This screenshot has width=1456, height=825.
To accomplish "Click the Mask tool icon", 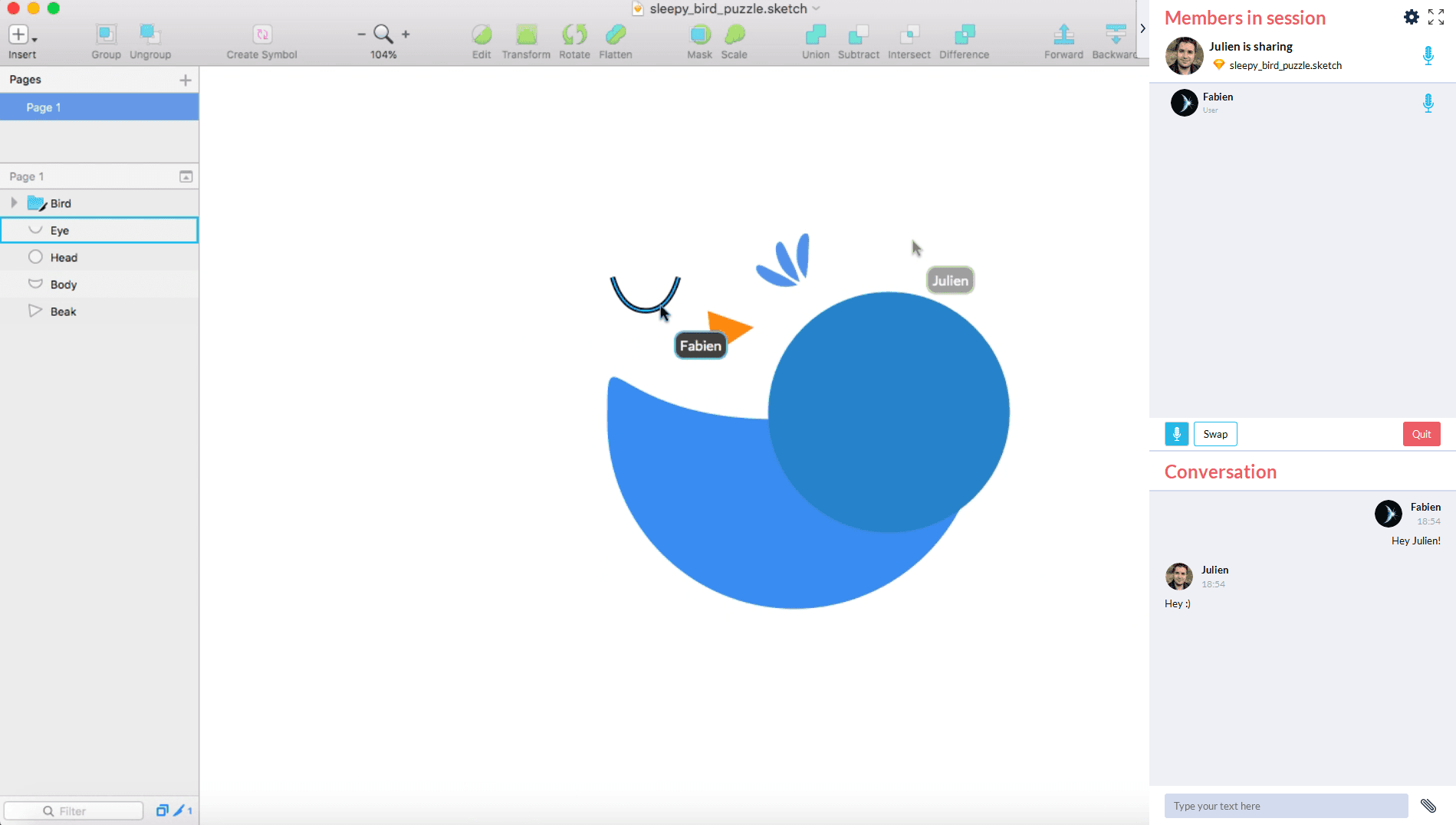I will click(x=699, y=35).
